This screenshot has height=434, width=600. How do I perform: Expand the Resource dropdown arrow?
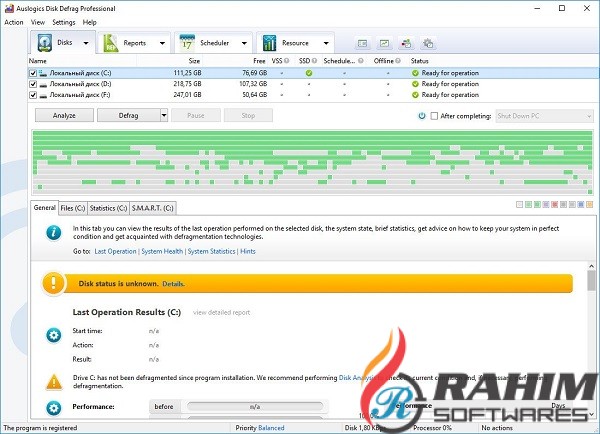(x=326, y=43)
